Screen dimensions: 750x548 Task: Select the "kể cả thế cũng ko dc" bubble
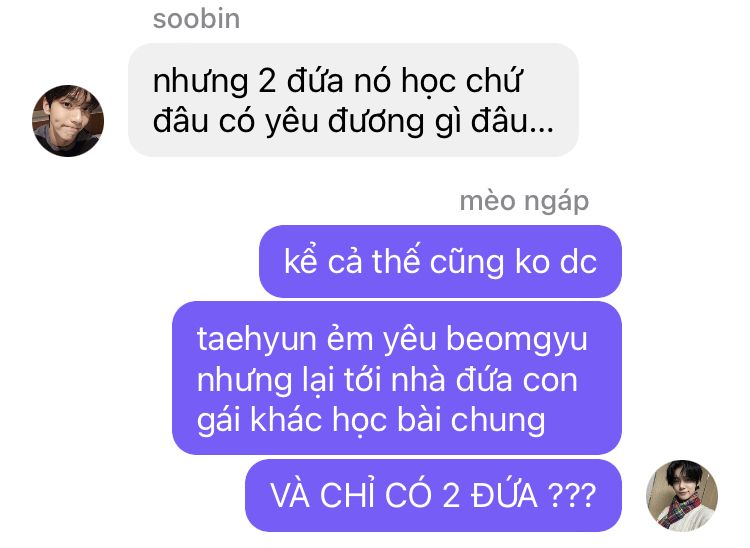pos(441,261)
